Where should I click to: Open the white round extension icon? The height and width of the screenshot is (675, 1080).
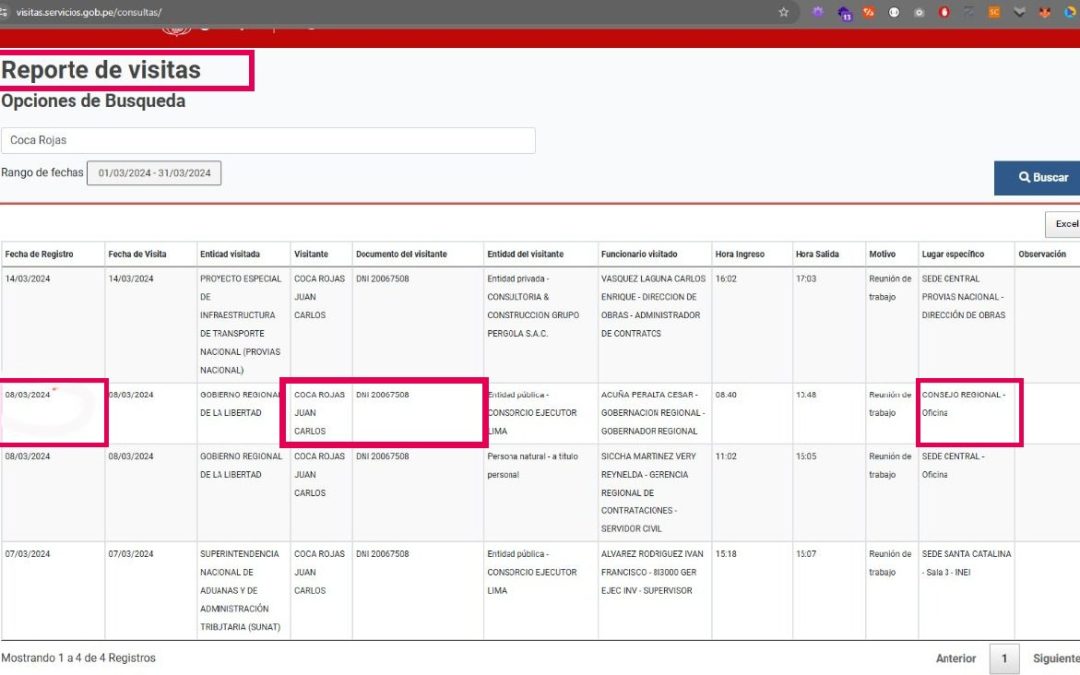pyautogui.click(x=893, y=12)
